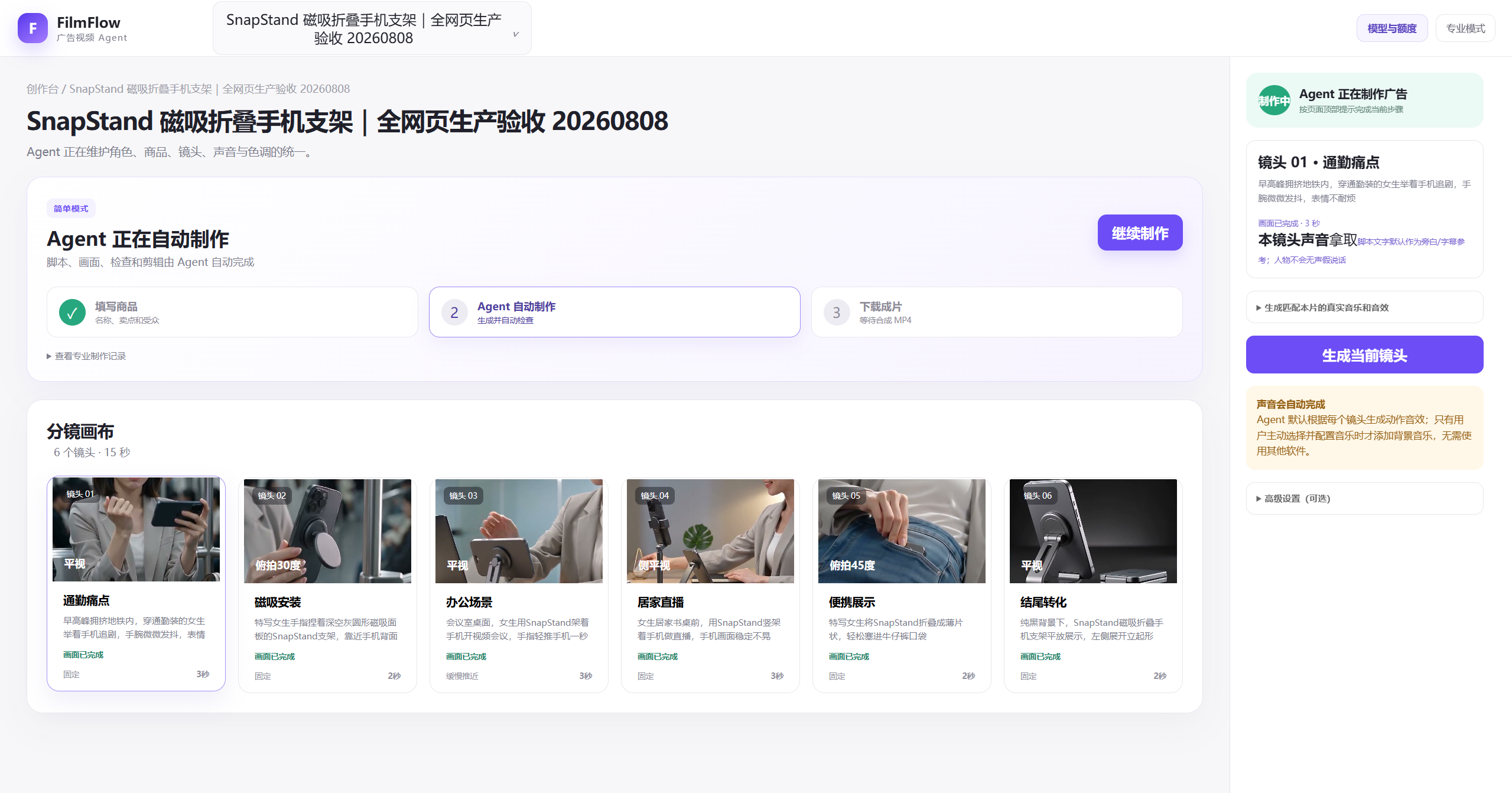Select the 填写商品 step tab
1512x793 pixels.
pyautogui.click(x=232, y=312)
